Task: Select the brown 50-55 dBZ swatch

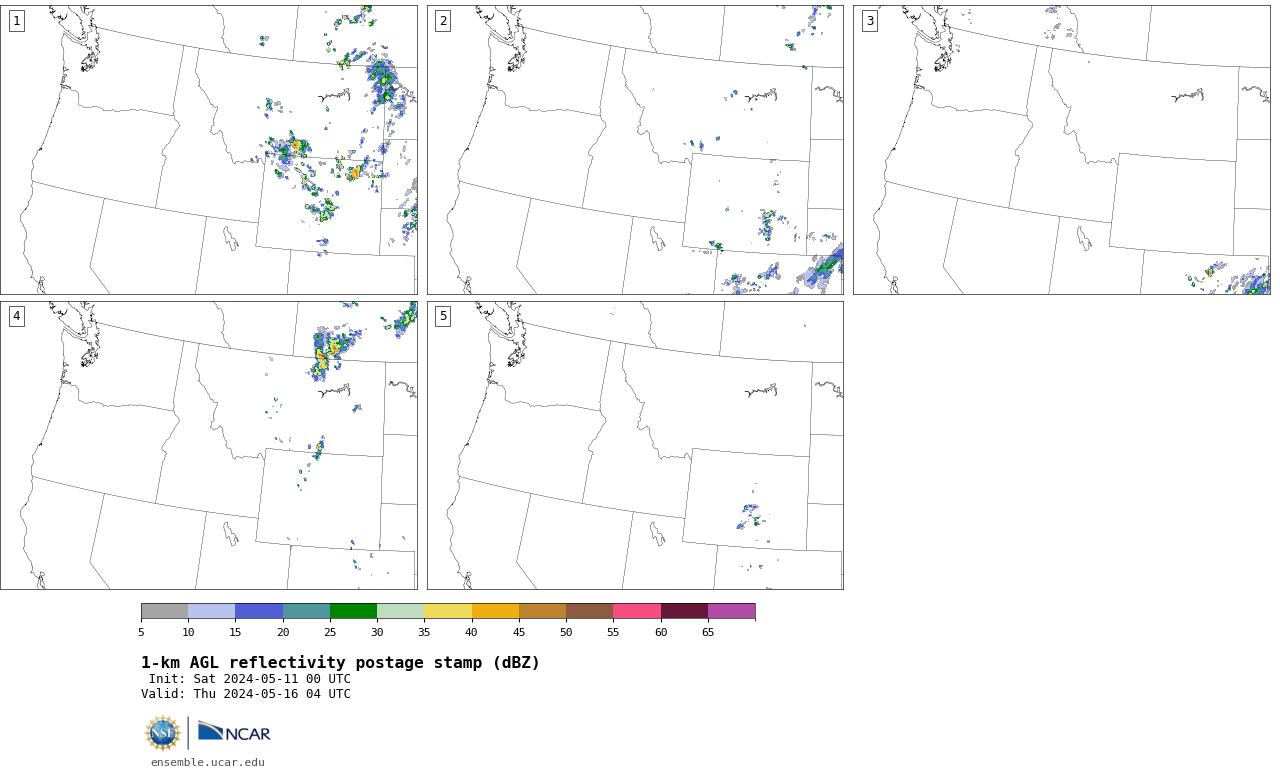Action: (589, 611)
